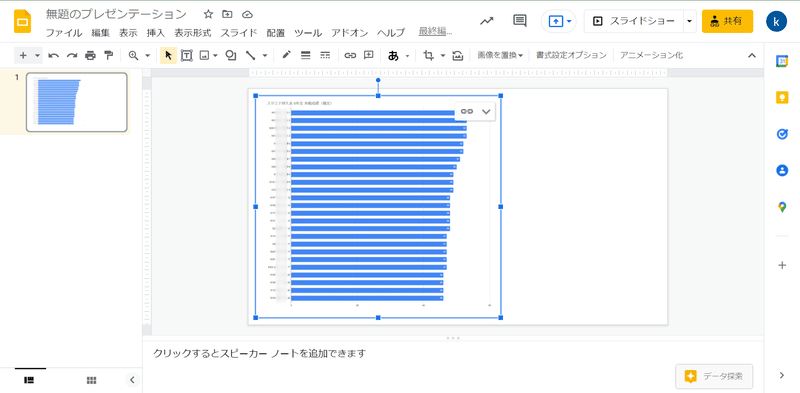Start the スライドショー presentation

pyautogui.click(x=633, y=21)
